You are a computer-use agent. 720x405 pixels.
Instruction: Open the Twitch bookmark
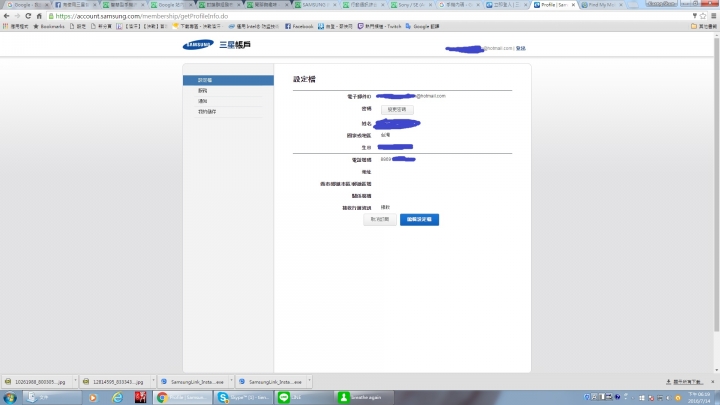click(379, 27)
